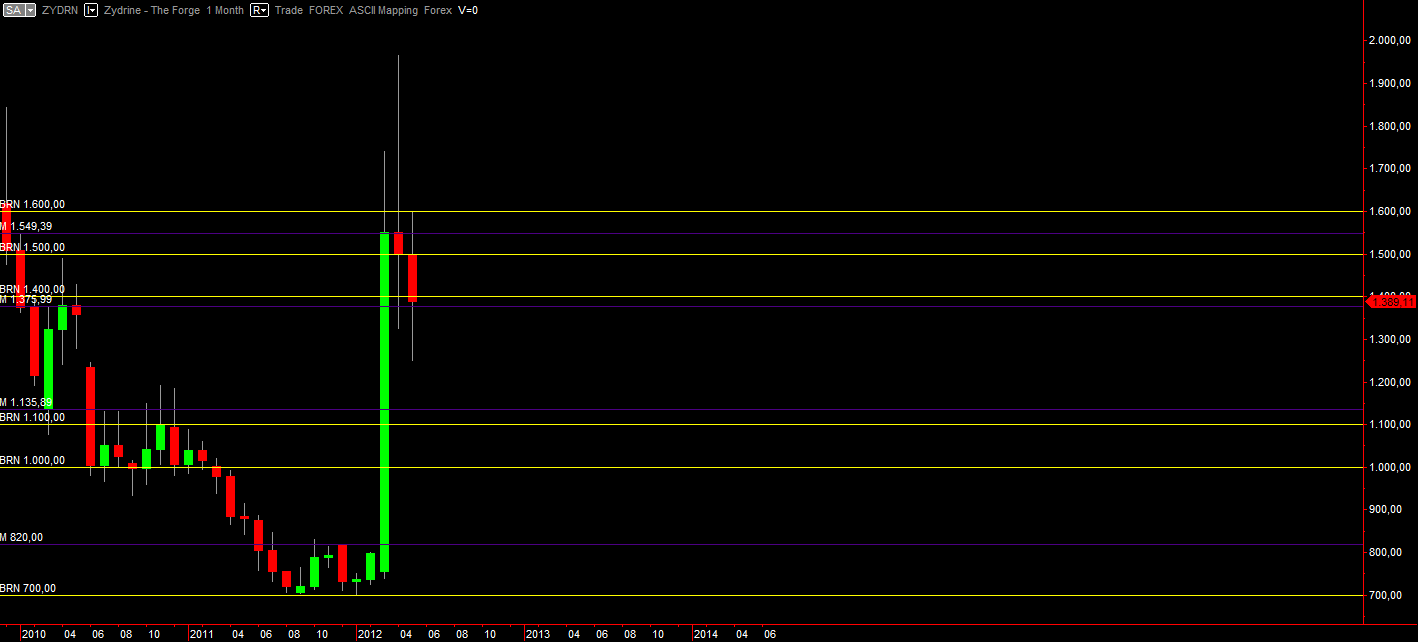The image size is (1418, 642).
Task: Click the 1.900,00 price axis label
Action: coord(1389,83)
